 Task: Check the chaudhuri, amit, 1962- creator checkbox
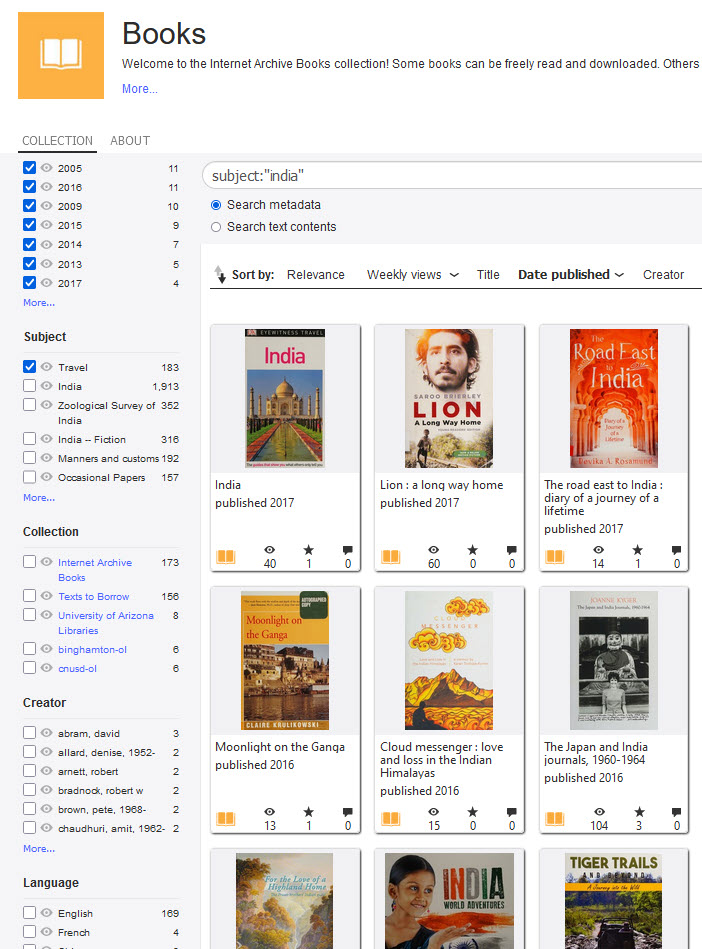coord(29,827)
